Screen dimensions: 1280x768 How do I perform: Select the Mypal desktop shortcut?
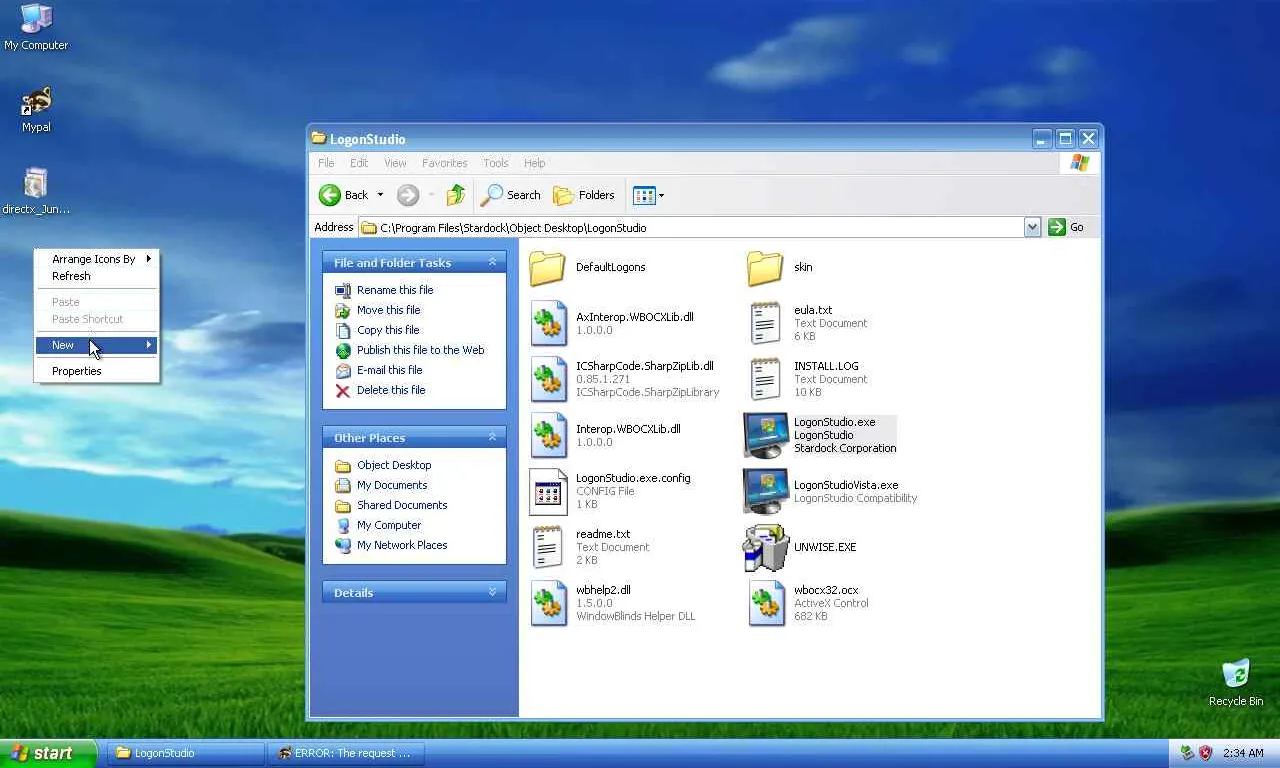36,109
